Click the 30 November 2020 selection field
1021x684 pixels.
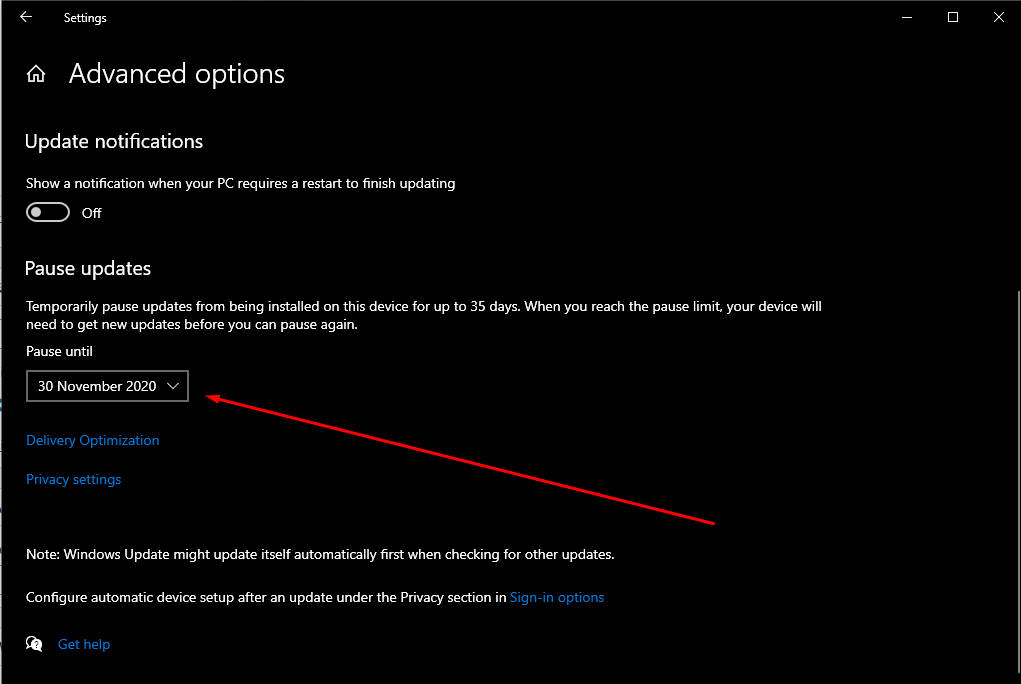click(x=95, y=386)
